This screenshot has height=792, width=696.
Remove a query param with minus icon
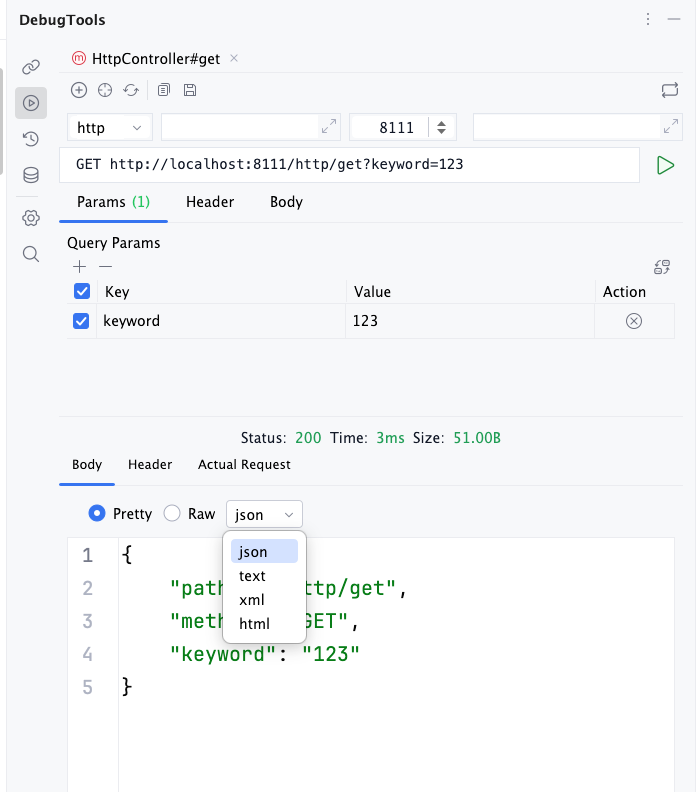click(106, 267)
